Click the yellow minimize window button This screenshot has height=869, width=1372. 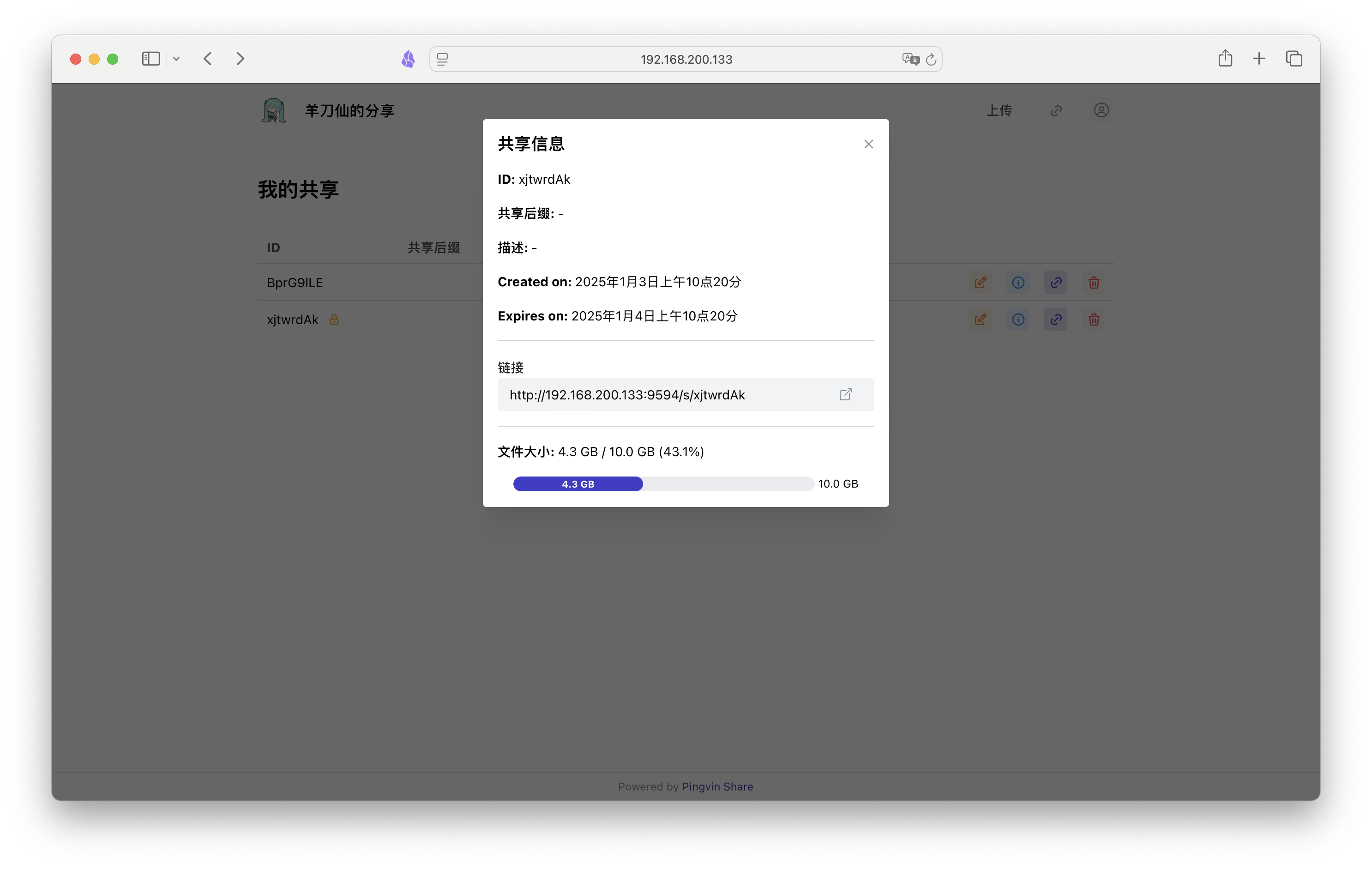pos(94,59)
